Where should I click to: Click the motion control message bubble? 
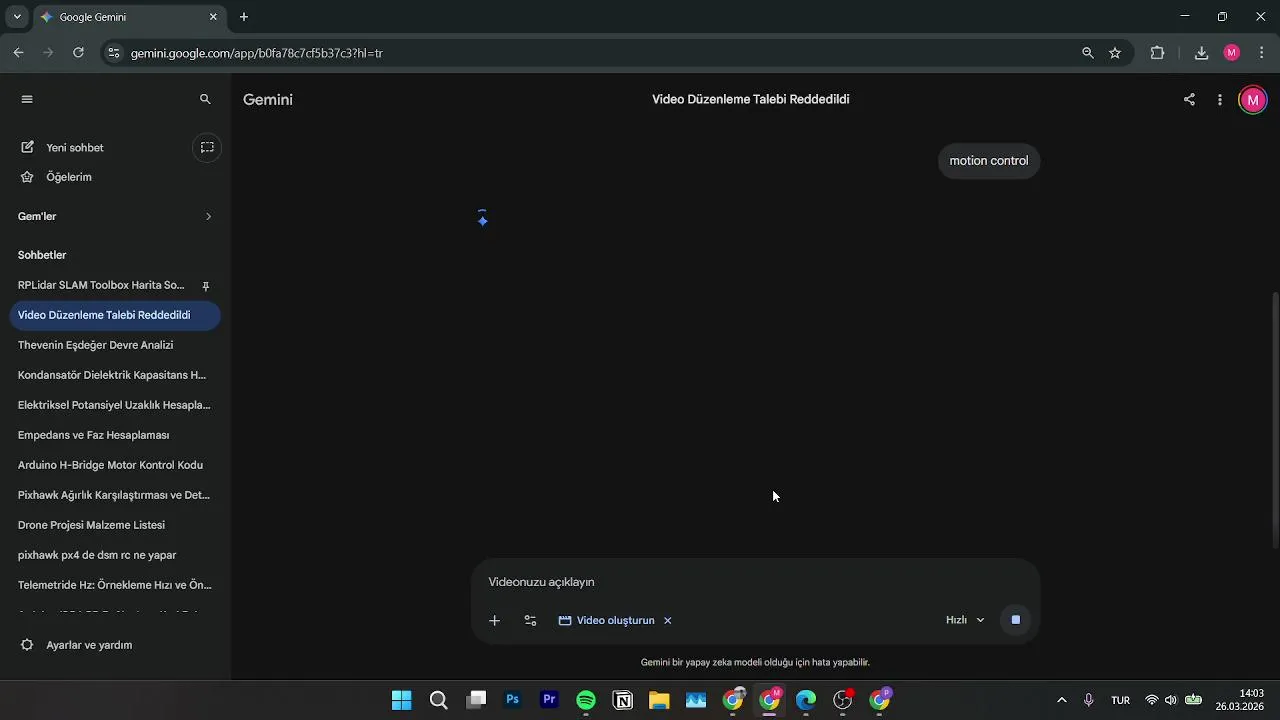tap(989, 161)
